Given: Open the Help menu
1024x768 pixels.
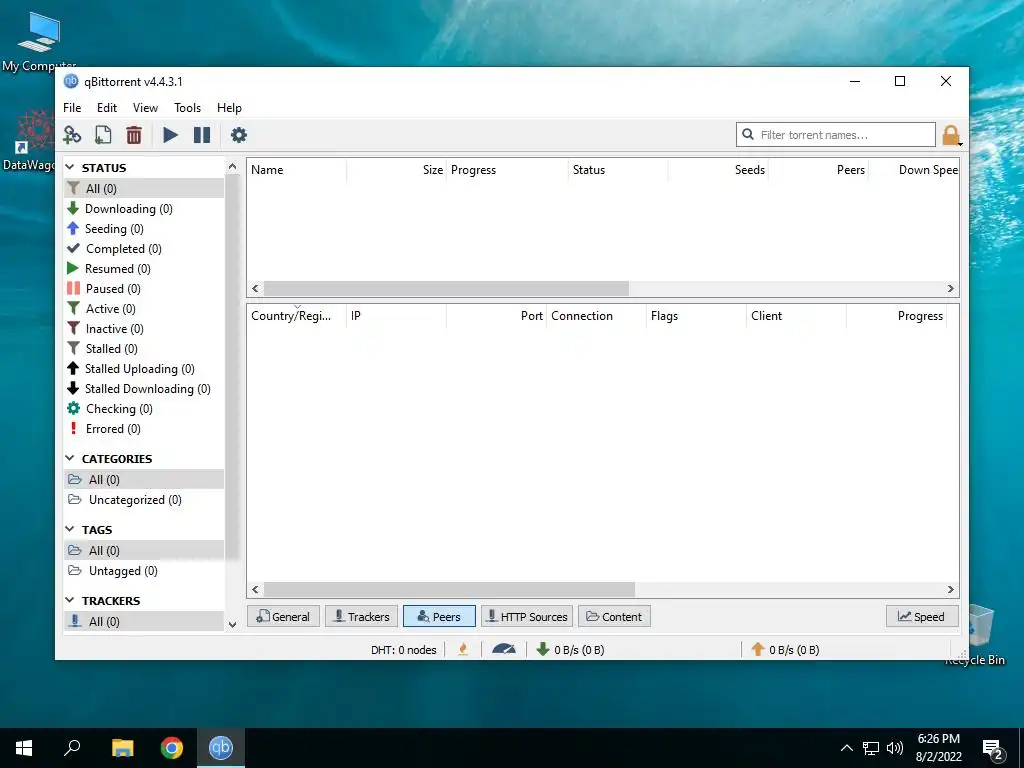Looking at the screenshot, I should [x=229, y=108].
